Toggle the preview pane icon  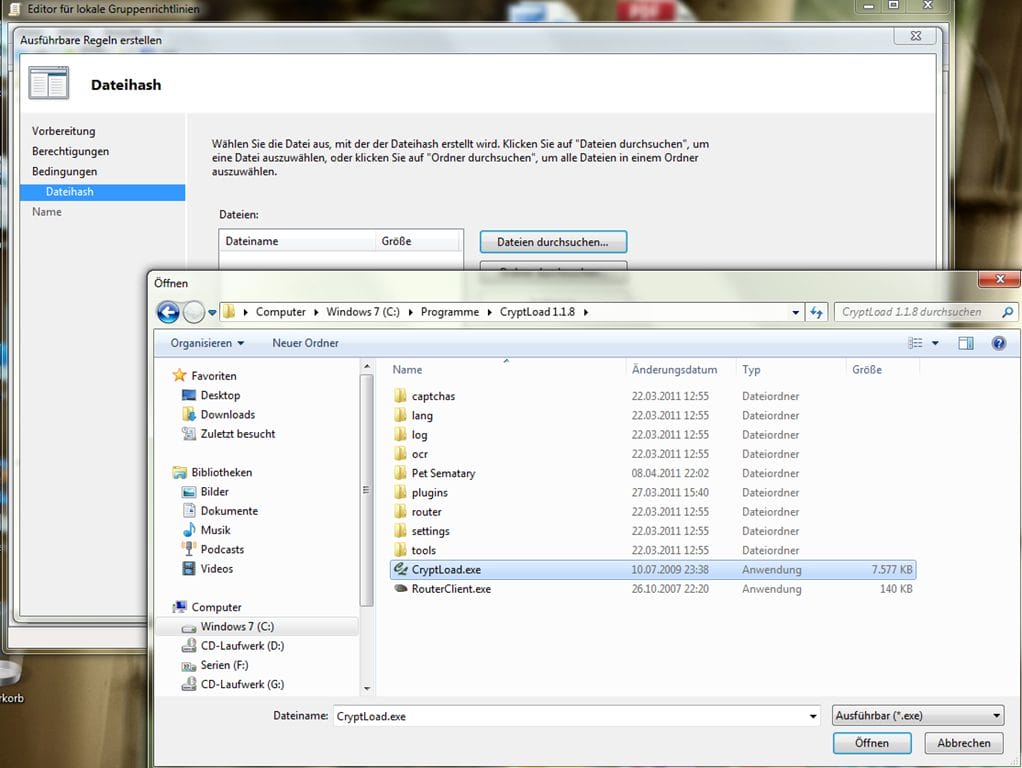965,343
